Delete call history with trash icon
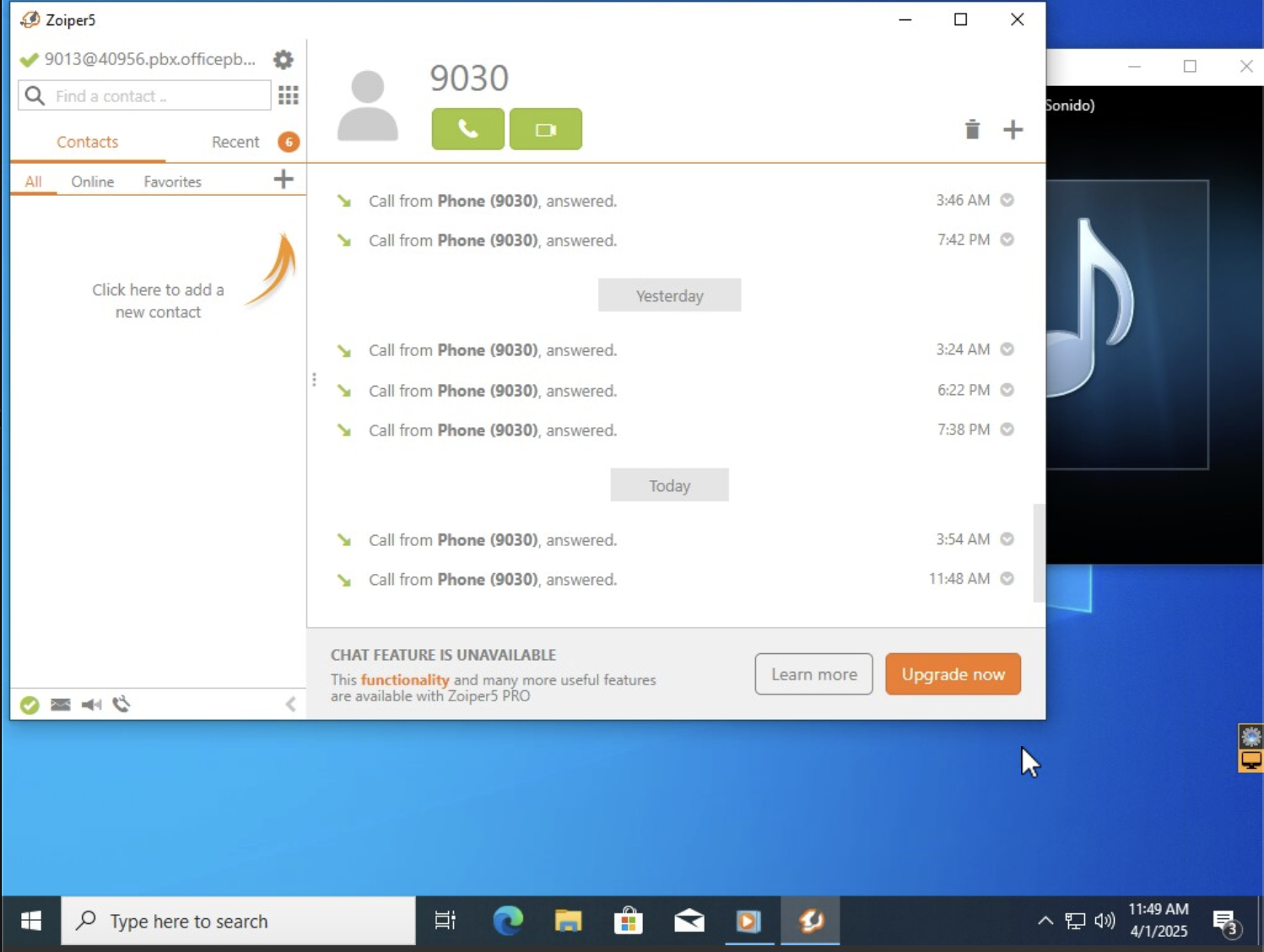Viewport: 1264px width, 952px height. coord(972,129)
